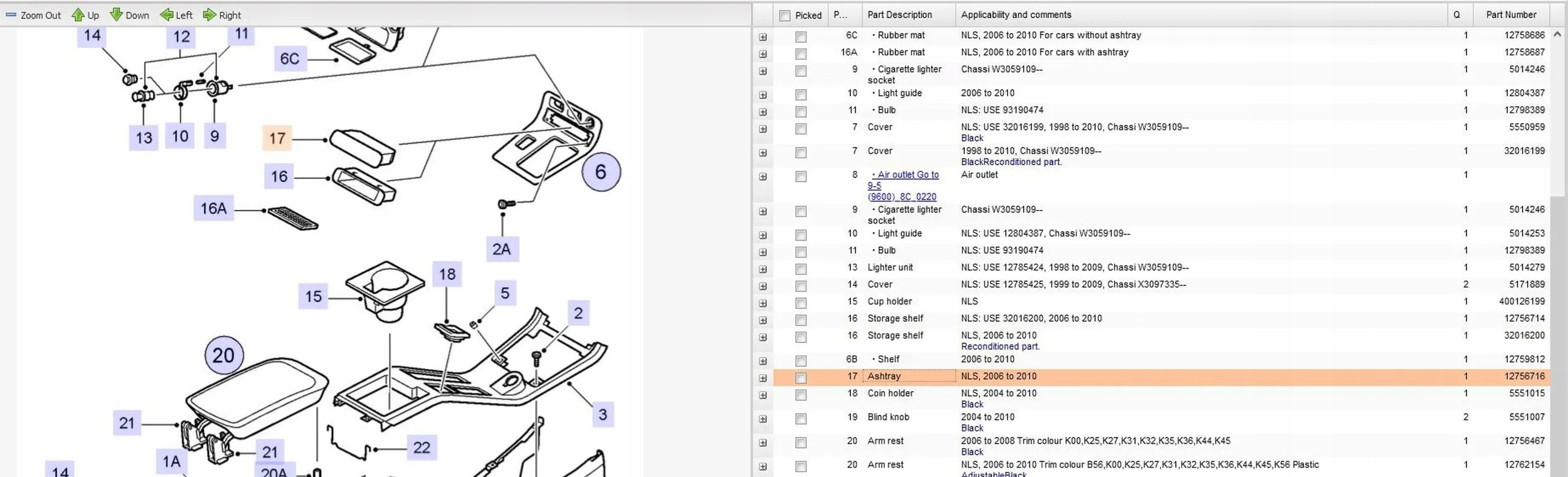Click callout 2A under the screw
Screen dimensions: 1568x477
(502, 249)
